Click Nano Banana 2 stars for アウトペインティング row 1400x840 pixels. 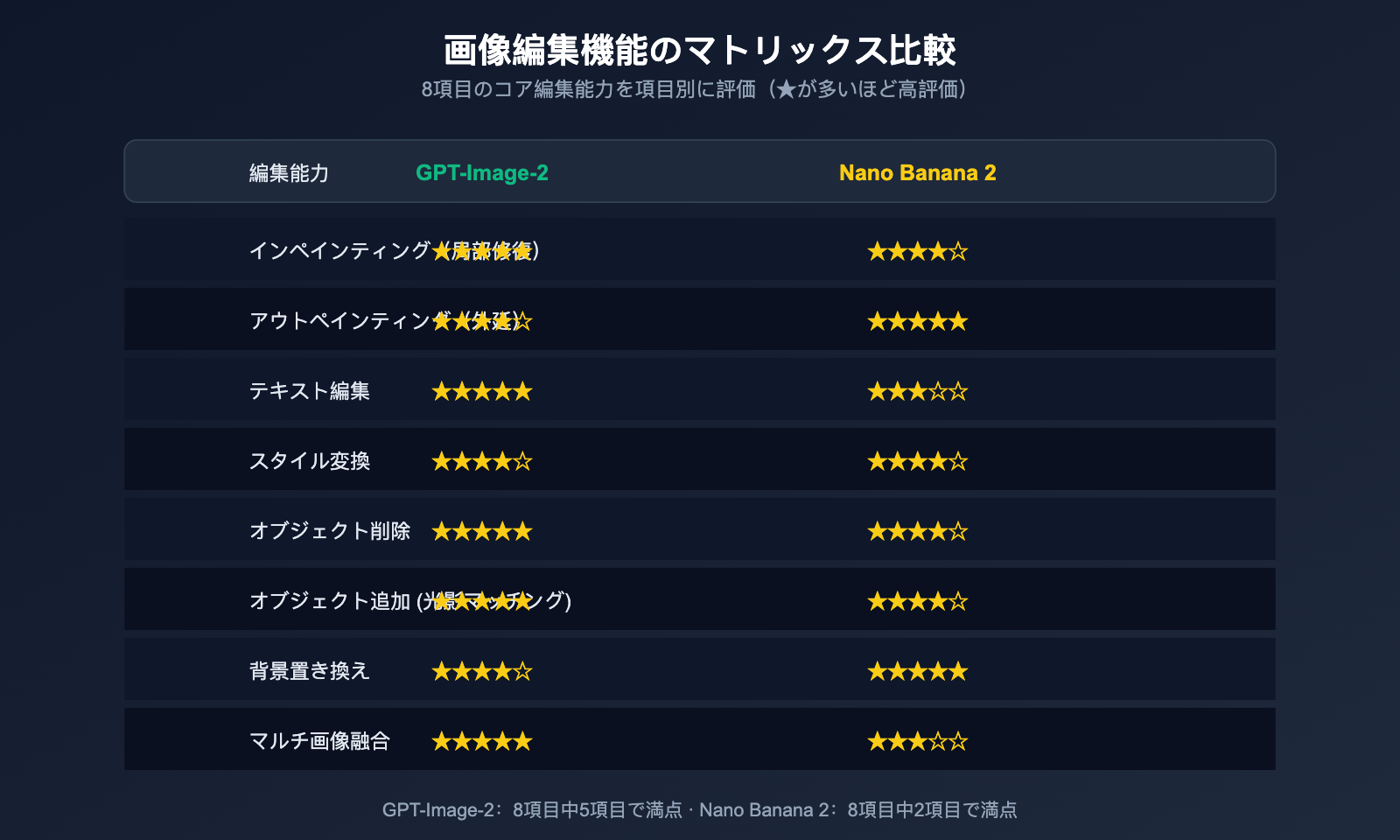pos(917,321)
